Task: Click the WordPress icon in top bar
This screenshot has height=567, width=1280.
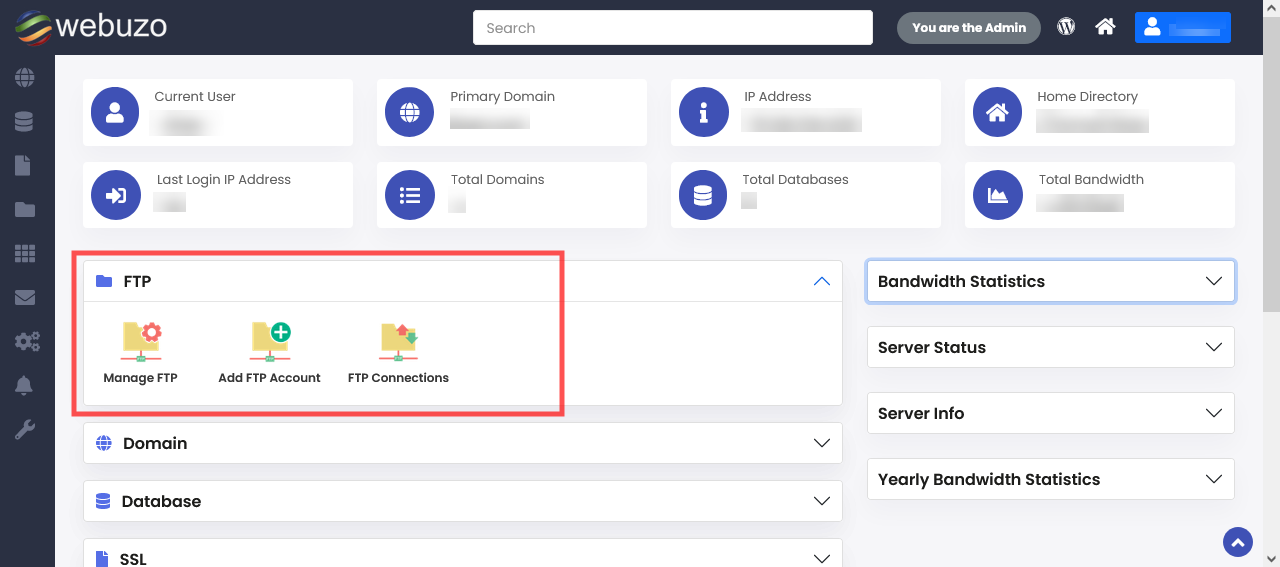Action: (x=1066, y=27)
